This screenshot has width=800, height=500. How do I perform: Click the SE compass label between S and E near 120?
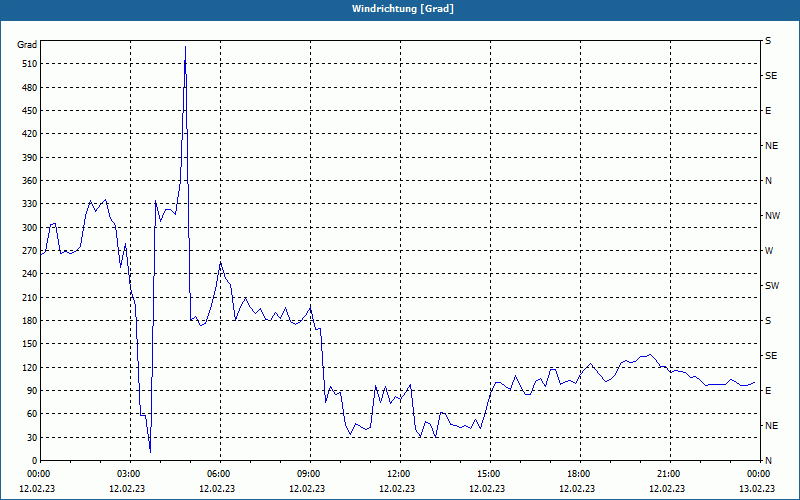click(771, 356)
